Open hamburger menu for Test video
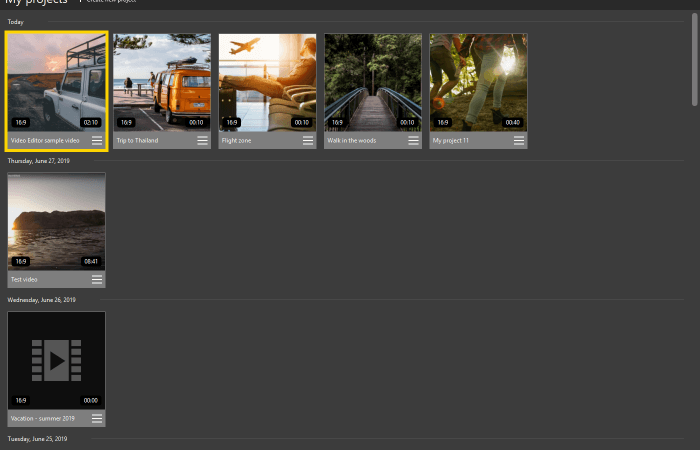The width and height of the screenshot is (700, 450). tap(97, 279)
